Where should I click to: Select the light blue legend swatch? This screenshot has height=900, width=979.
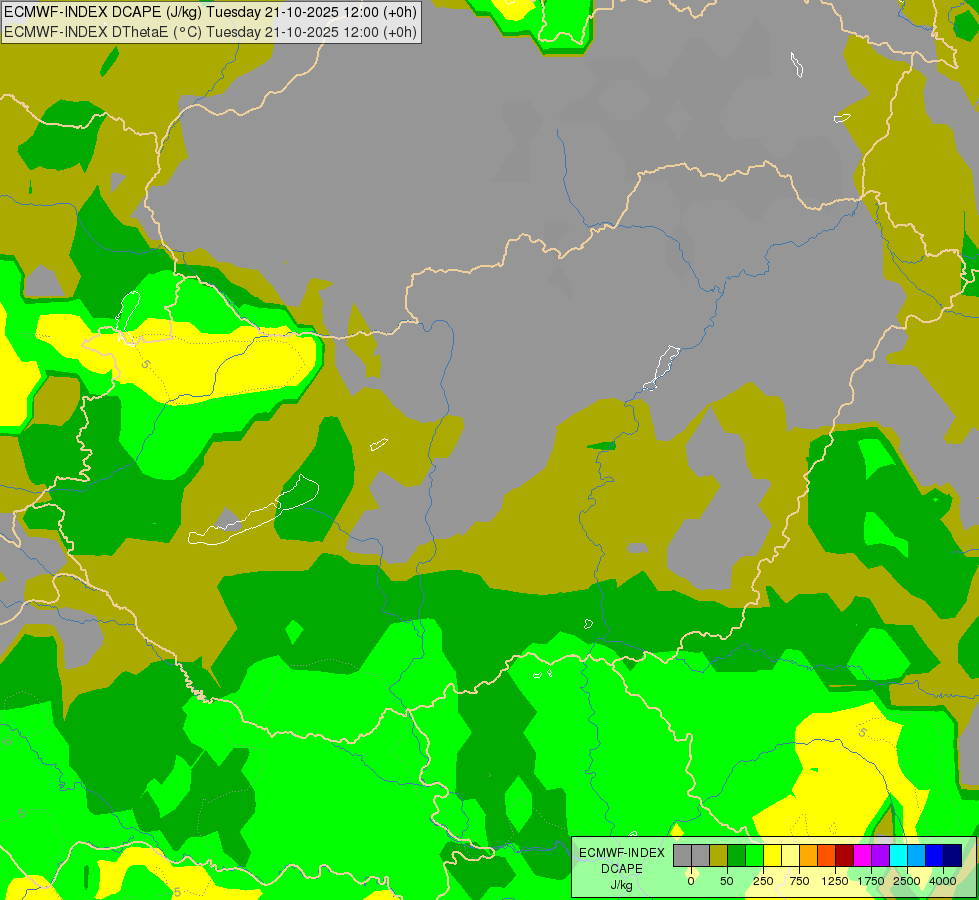click(x=917, y=855)
